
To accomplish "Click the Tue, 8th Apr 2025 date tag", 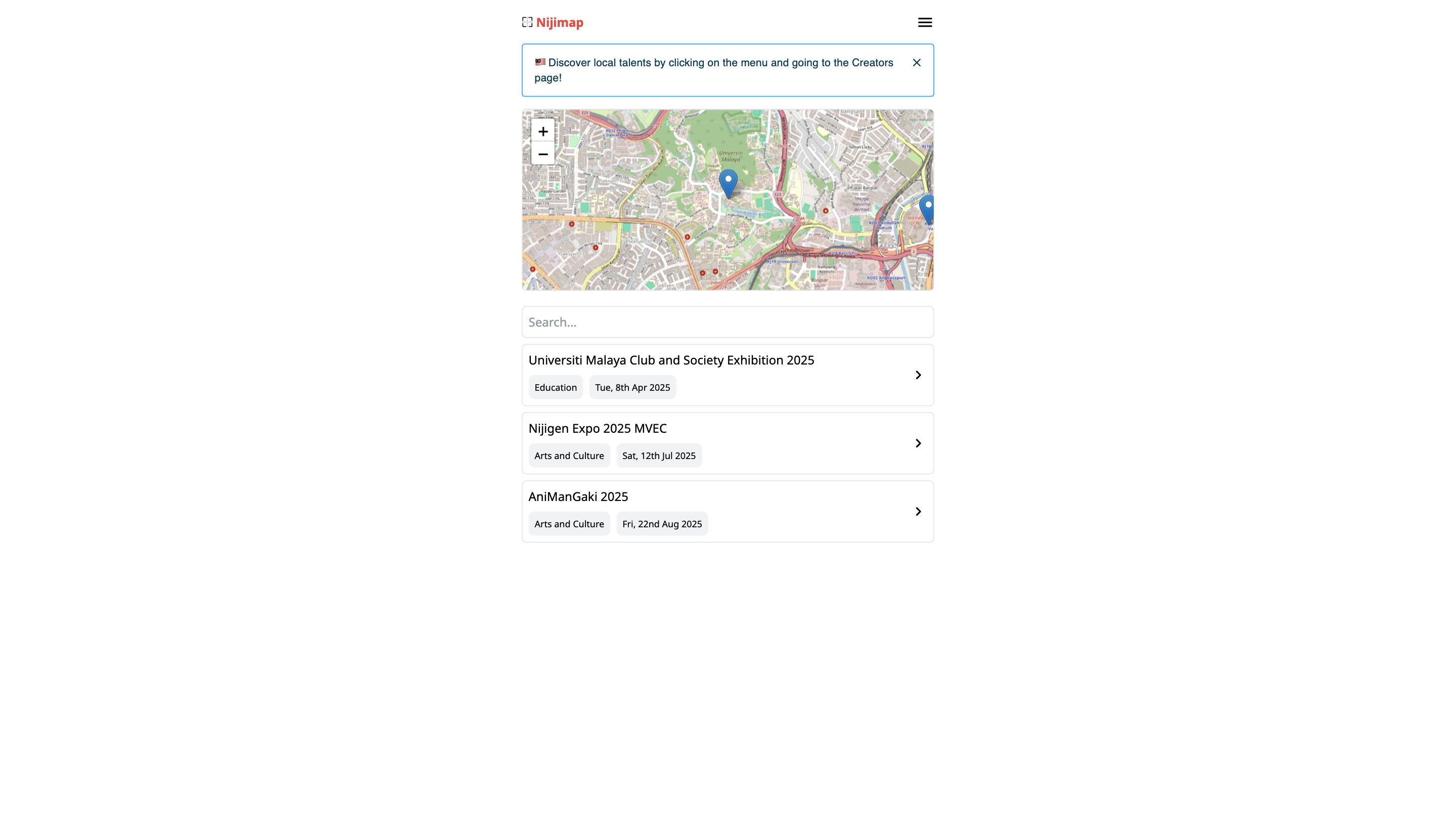I will [632, 388].
